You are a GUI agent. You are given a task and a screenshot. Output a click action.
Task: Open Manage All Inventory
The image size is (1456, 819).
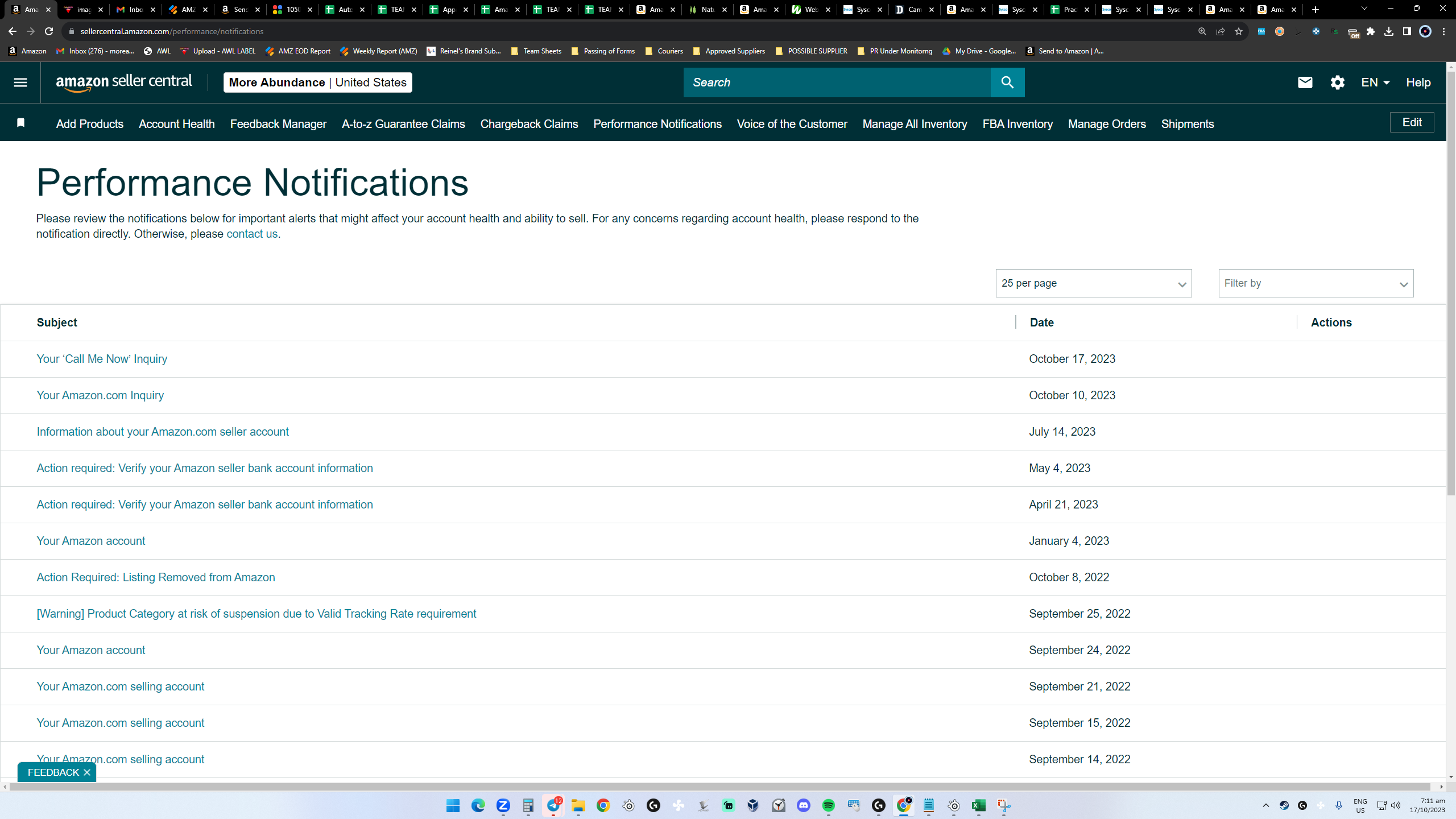pyautogui.click(x=915, y=124)
